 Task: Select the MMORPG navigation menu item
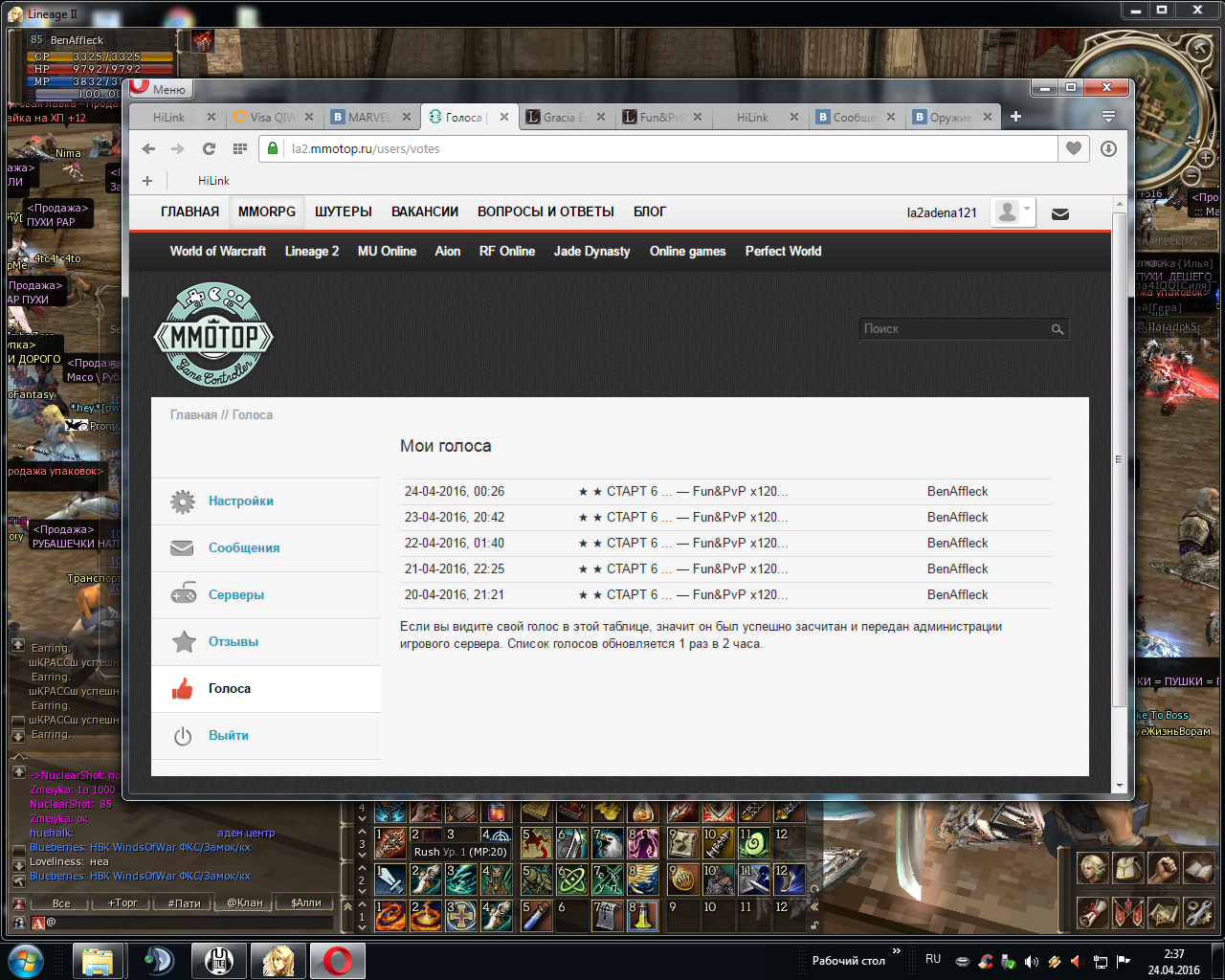[267, 212]
